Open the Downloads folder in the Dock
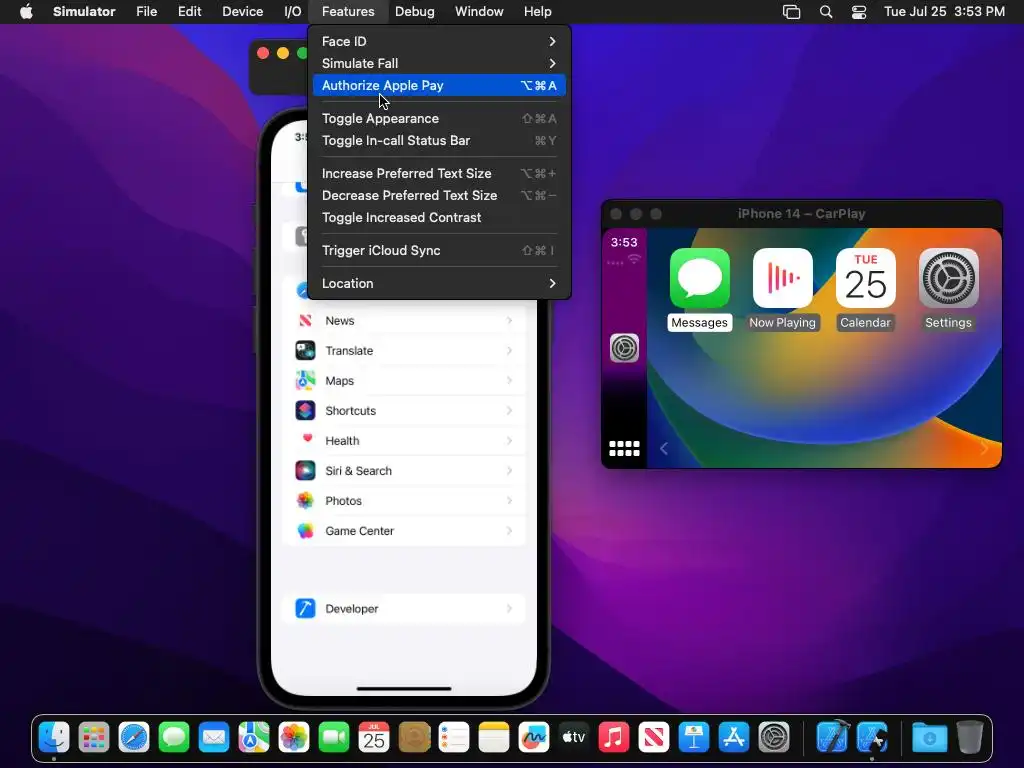The image size is (1024, 768). coord(929,738)
